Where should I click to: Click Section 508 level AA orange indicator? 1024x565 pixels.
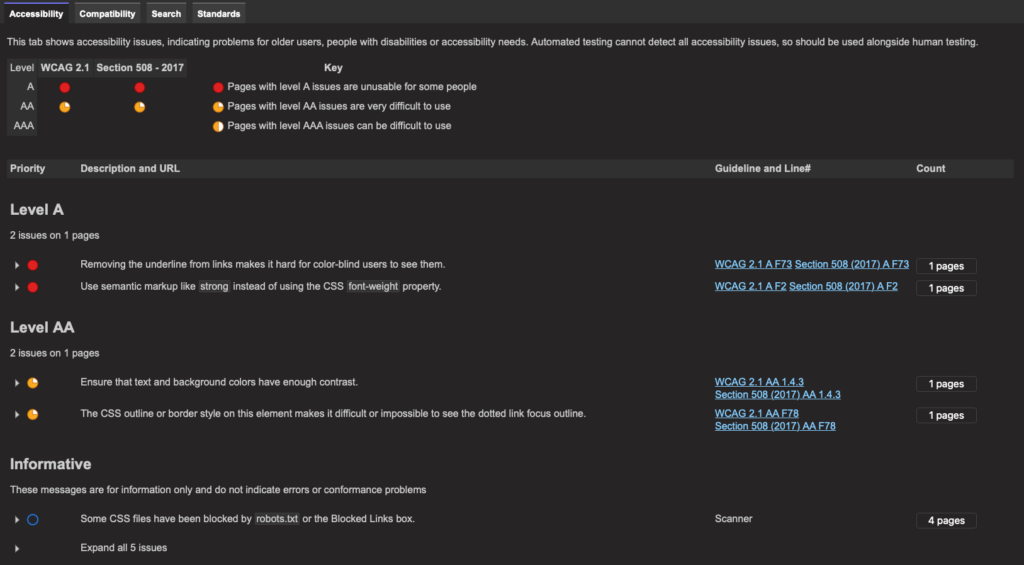140,107
